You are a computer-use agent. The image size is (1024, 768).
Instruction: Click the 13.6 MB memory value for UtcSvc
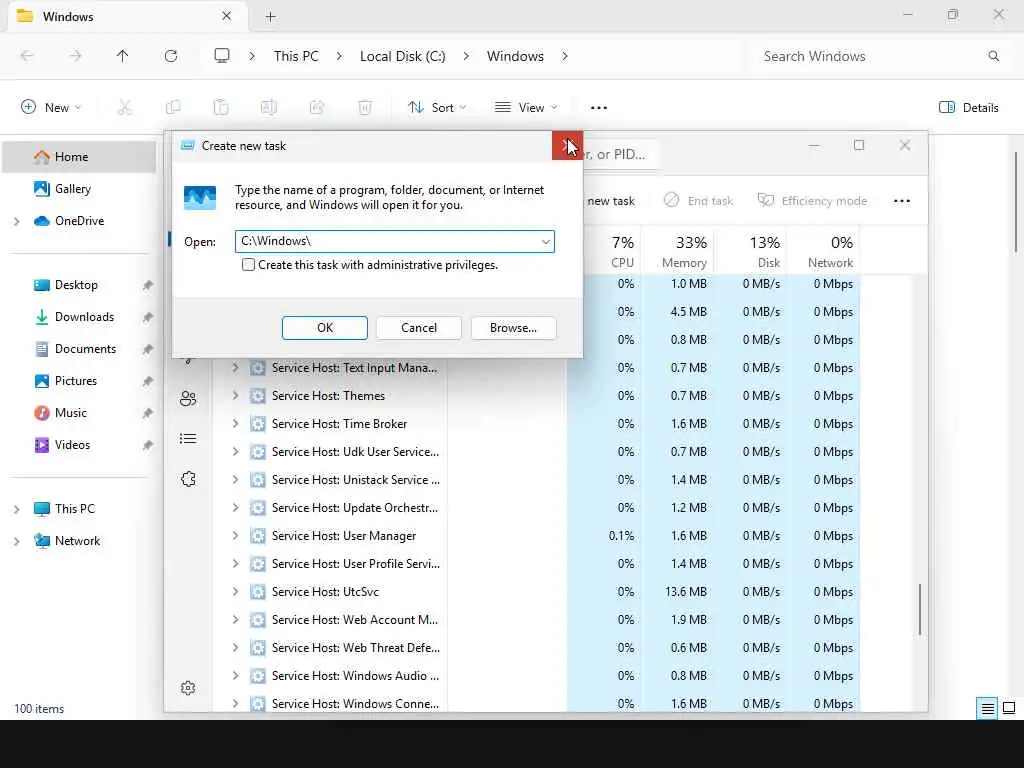coord(686,592)
